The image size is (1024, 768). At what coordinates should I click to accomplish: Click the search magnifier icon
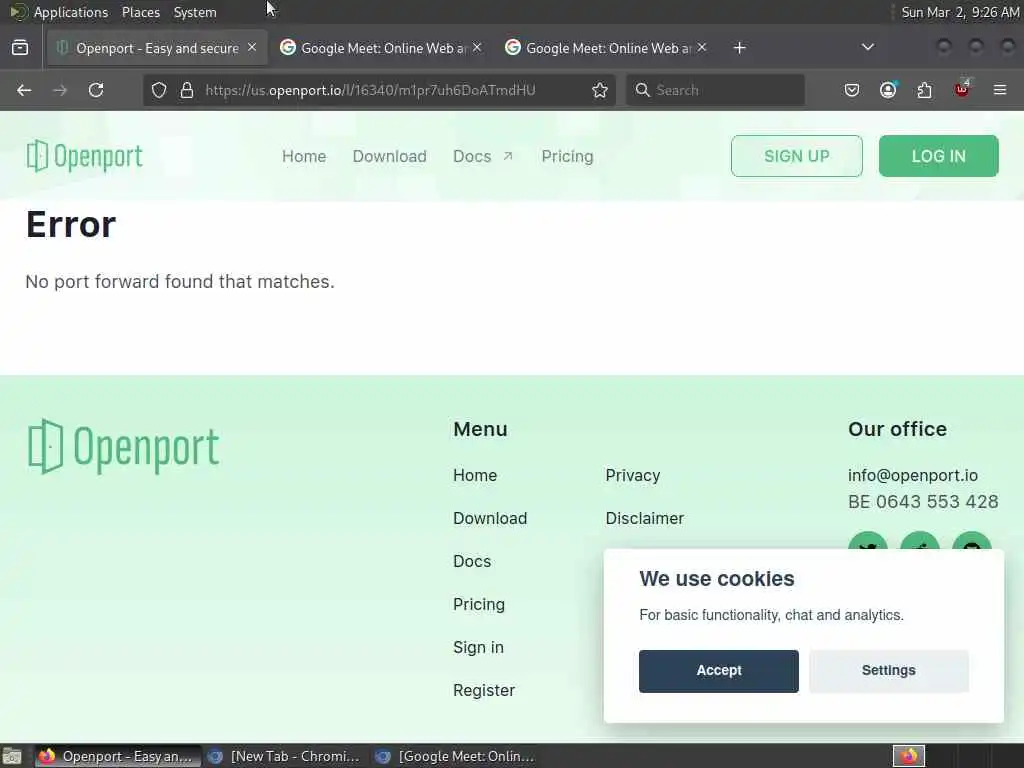(643, 90)
